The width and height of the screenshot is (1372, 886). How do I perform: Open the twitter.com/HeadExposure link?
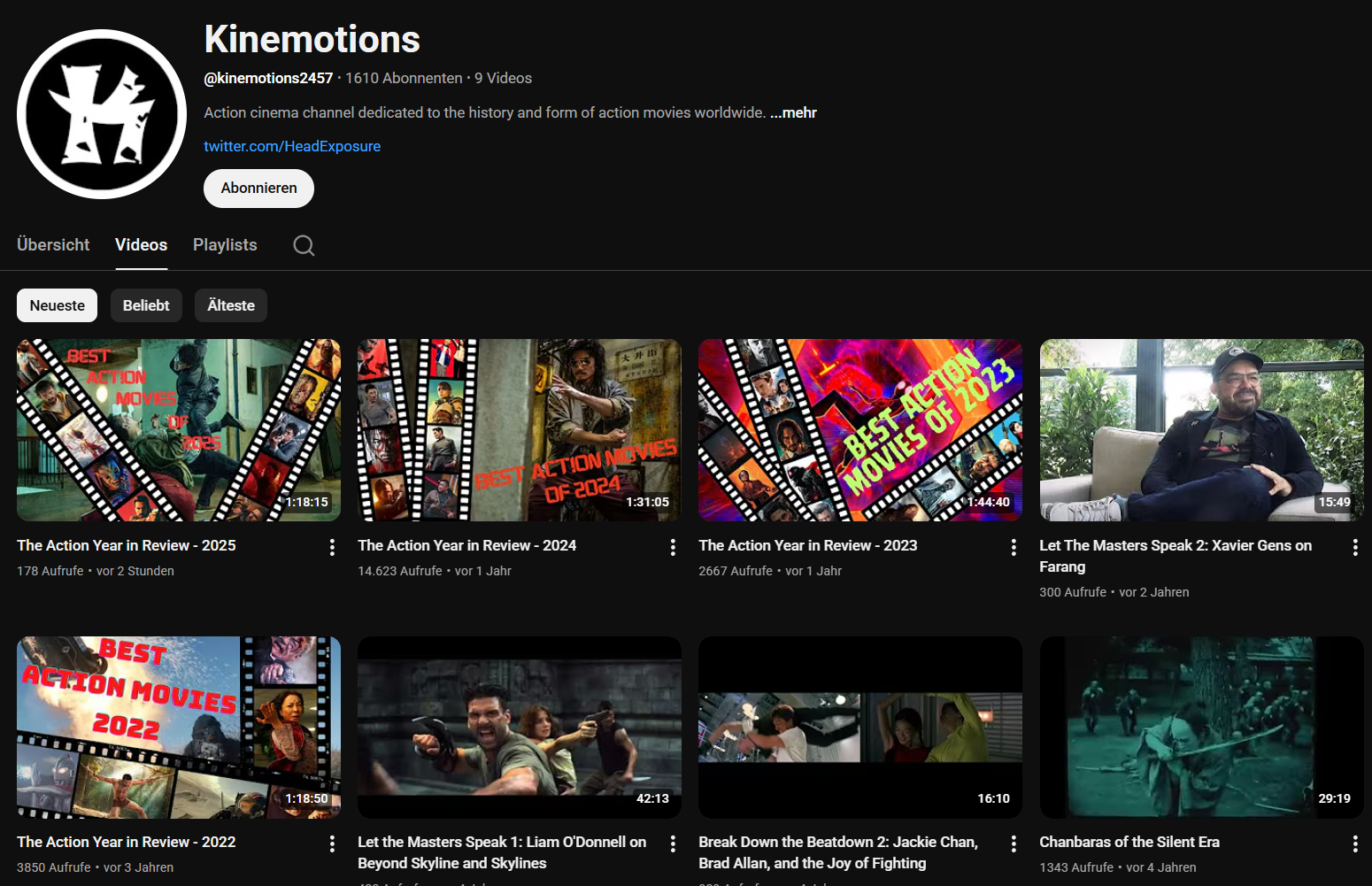tap(292, 146)
